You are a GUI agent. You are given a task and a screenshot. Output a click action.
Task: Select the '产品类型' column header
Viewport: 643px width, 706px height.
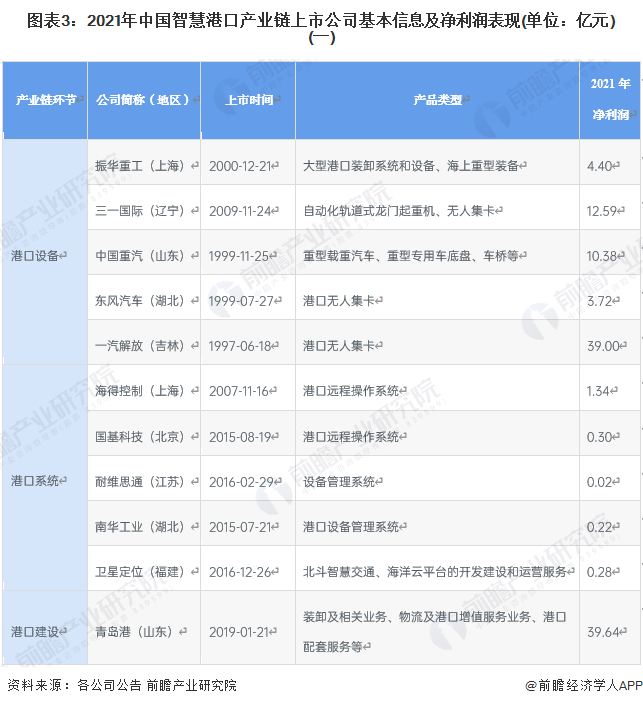coord(437,100)
